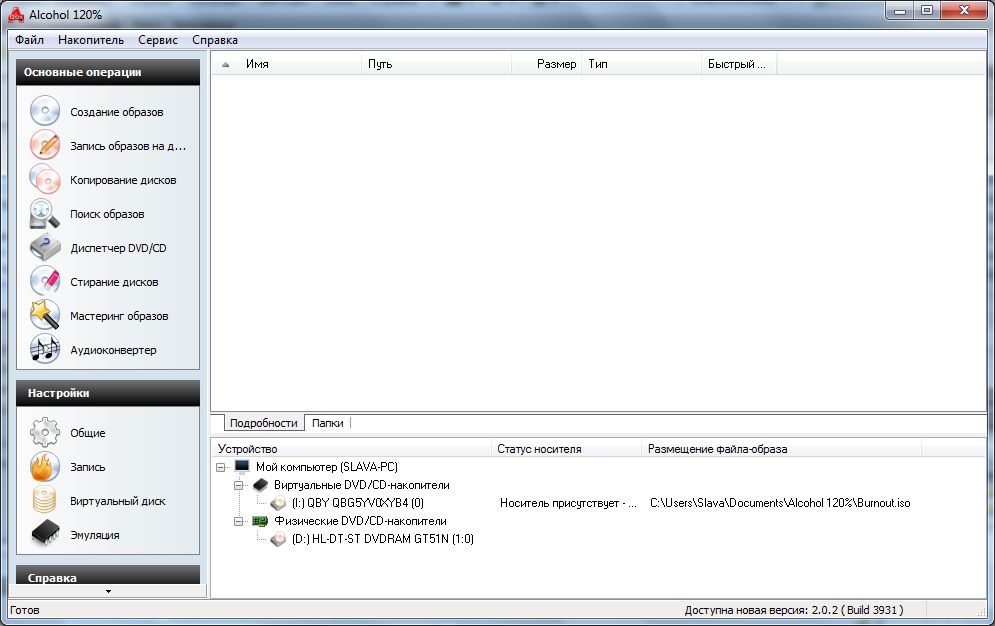Open the Эмуляция chip icon
Image resolution: width=995 pixels, height=626 pixels.
coord(45,535)
